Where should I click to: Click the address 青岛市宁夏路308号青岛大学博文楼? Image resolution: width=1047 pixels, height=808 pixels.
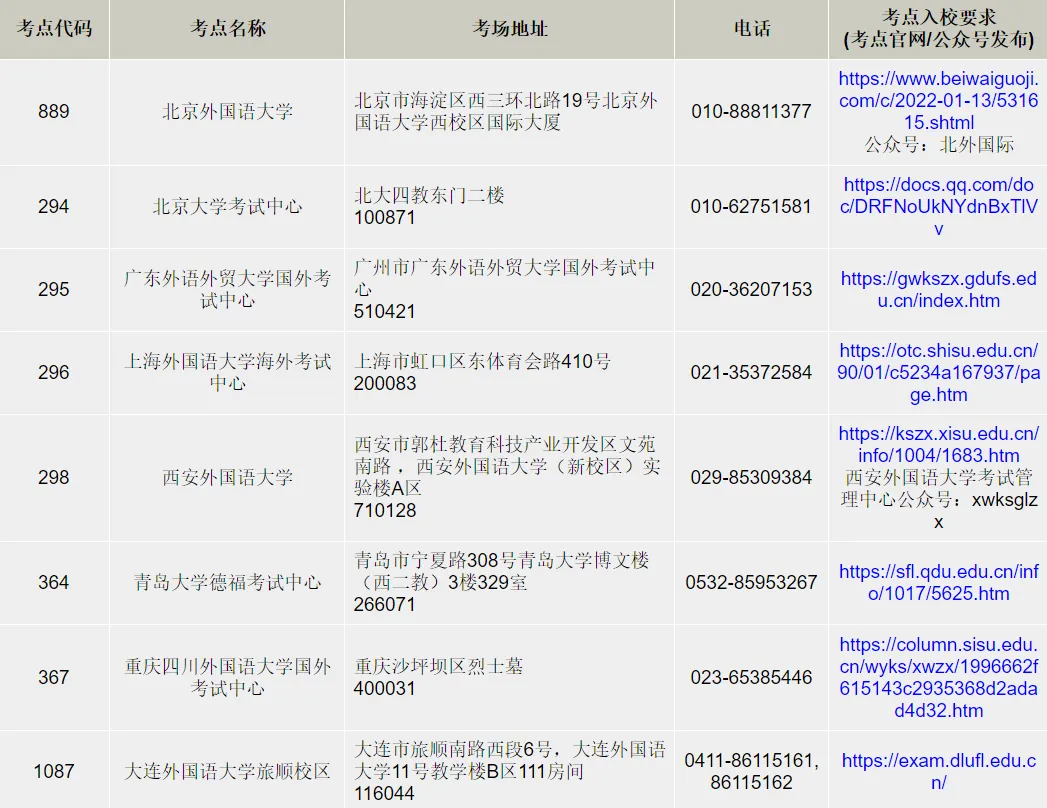[x=501, y=560]
